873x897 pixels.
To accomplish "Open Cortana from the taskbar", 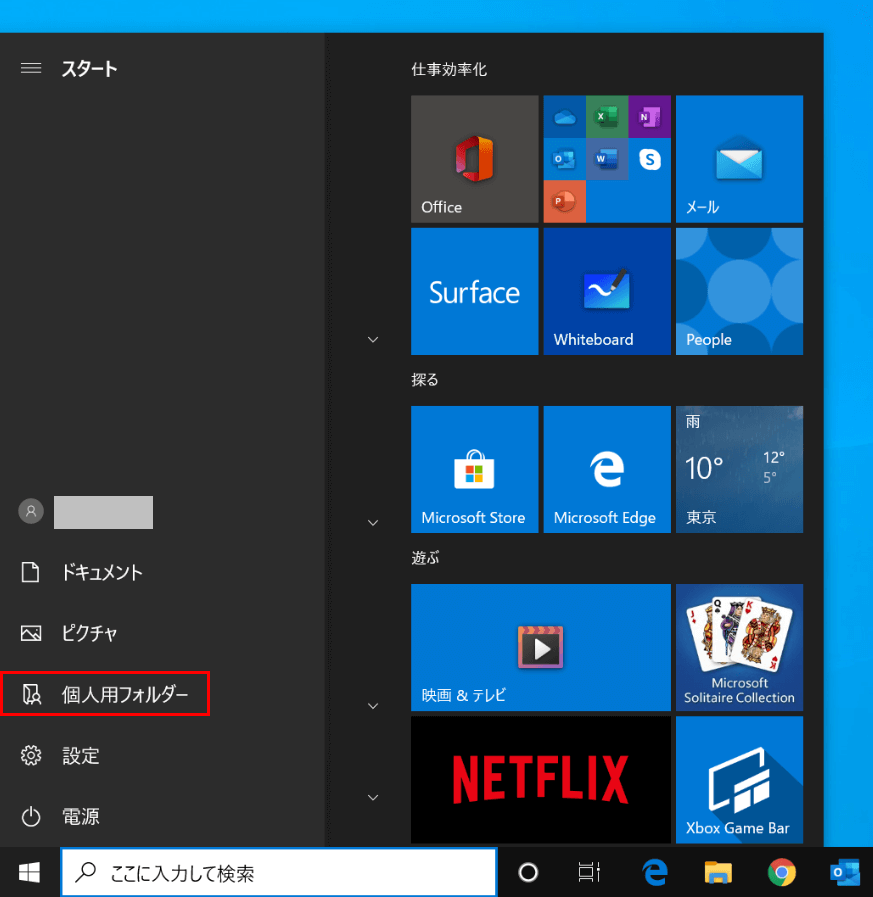I will (x=528, y=872).
